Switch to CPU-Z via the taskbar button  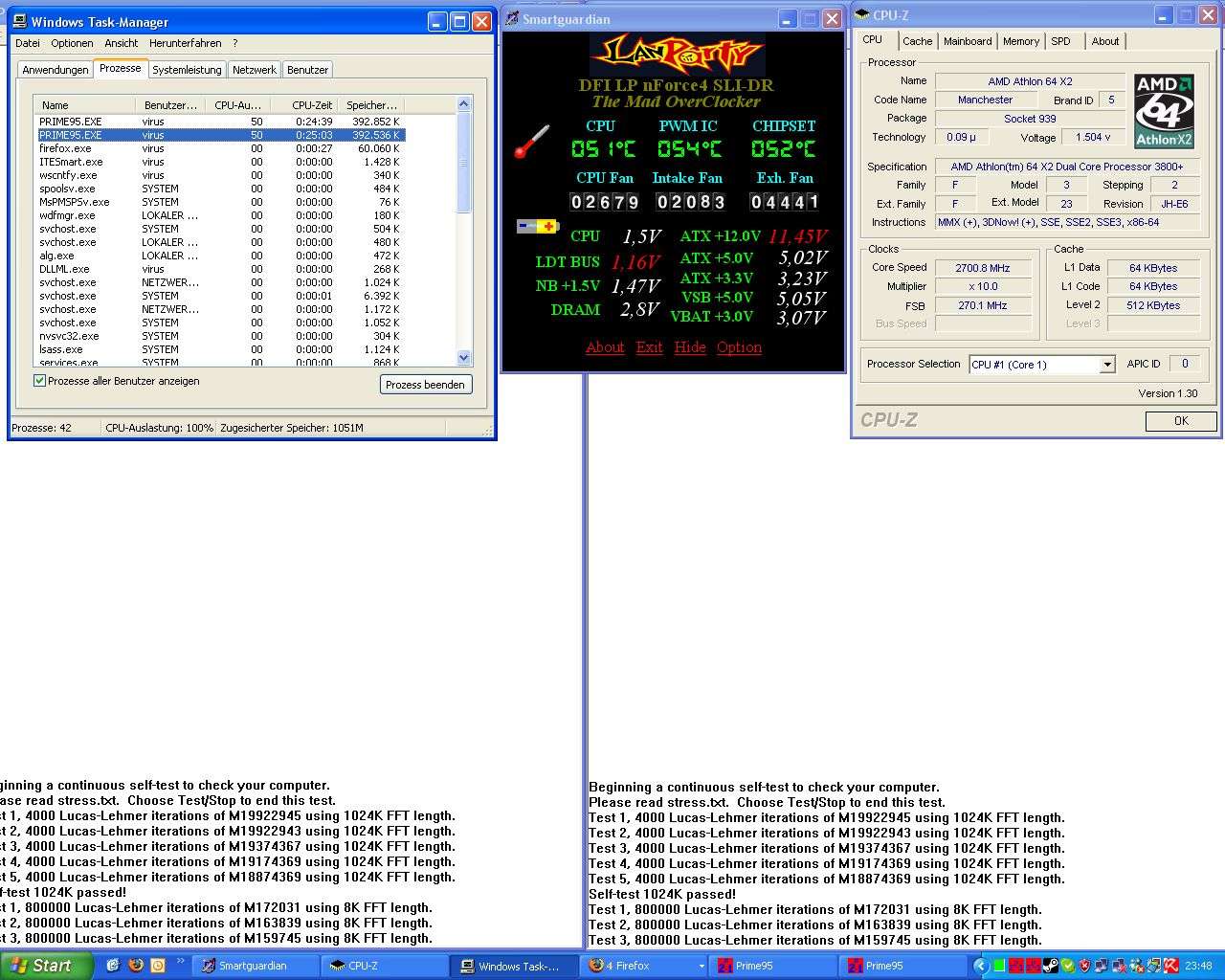[386, 967]
